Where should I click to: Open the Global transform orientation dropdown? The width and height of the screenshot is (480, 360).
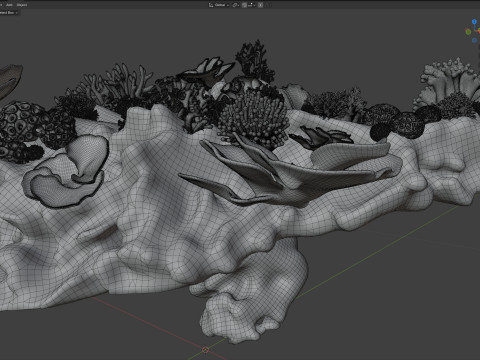pyautogui.click(x=219, y=5)
